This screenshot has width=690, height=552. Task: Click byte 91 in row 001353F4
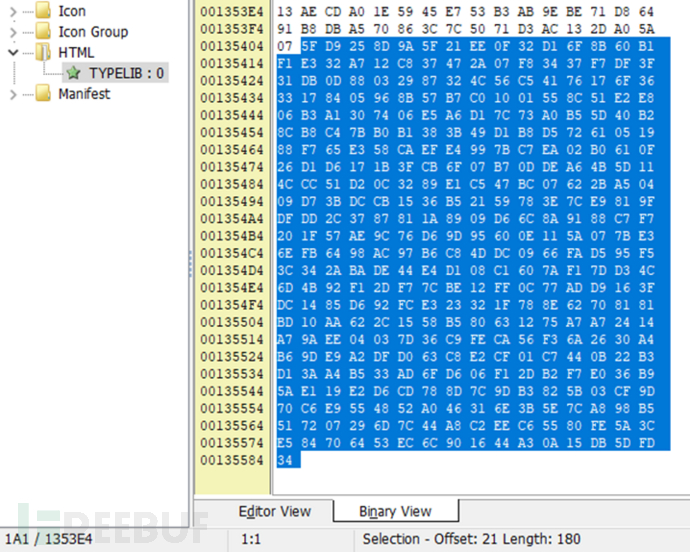point(285,29)
